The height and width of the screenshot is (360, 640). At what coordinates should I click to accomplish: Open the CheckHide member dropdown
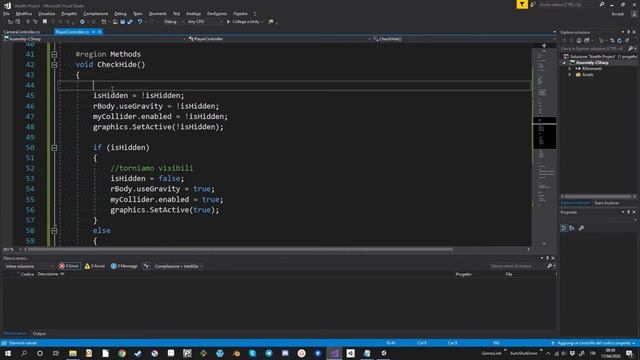[x=463, y=39]
